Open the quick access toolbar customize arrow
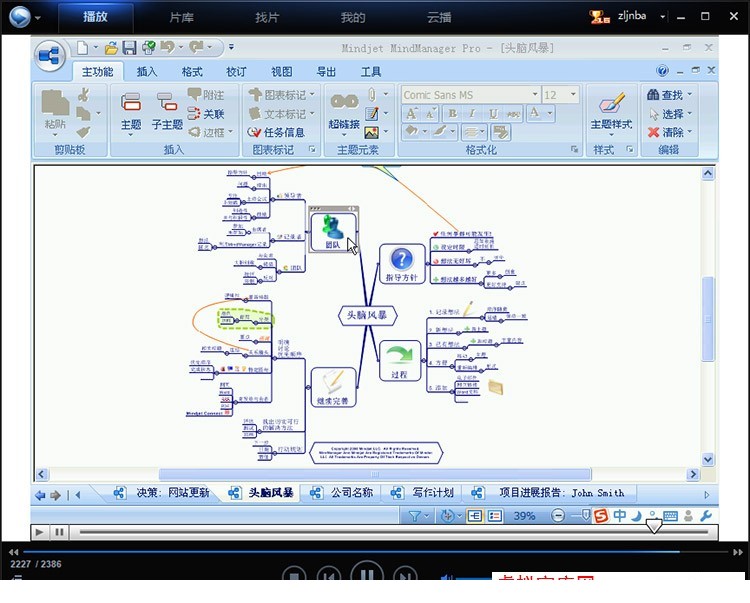Viewport: 750px width, 603px height. pyautogui.click(x=232, y=47)
